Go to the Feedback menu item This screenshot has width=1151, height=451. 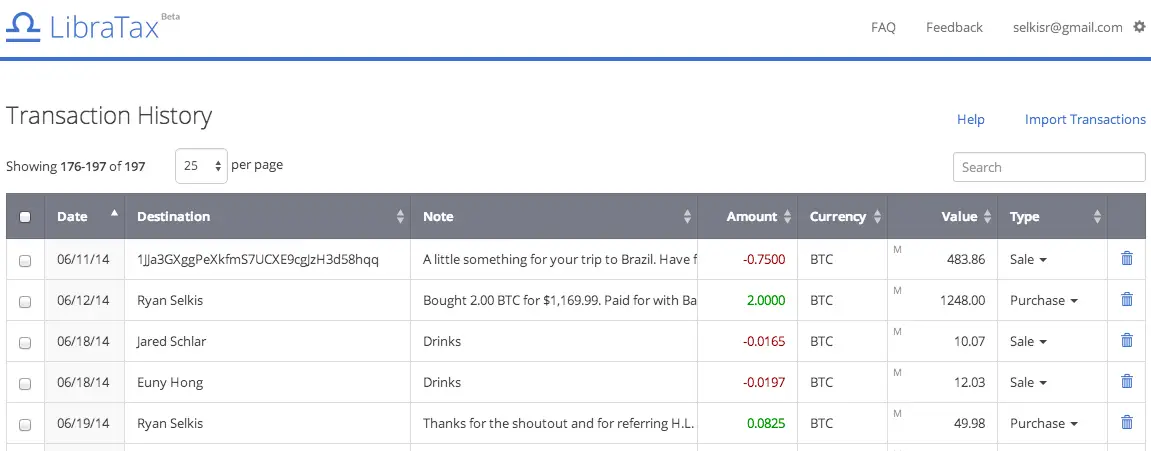click(x=954, y=27)
